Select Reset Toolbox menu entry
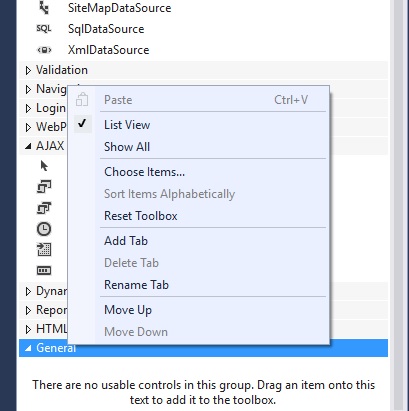This screenshot has height=411, width=409. click(x=141, y=216)
